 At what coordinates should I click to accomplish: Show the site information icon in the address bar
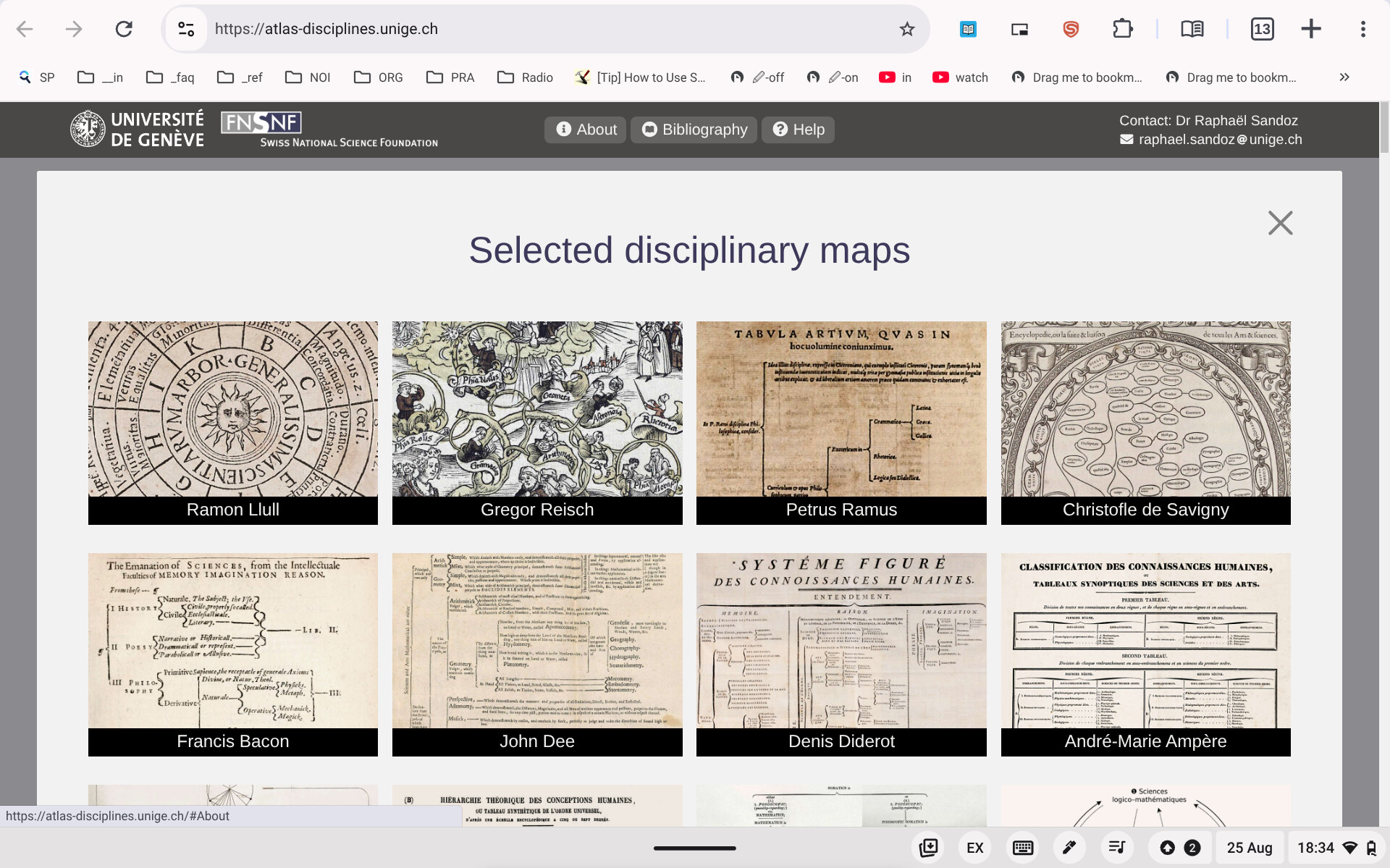coord(186,29)
